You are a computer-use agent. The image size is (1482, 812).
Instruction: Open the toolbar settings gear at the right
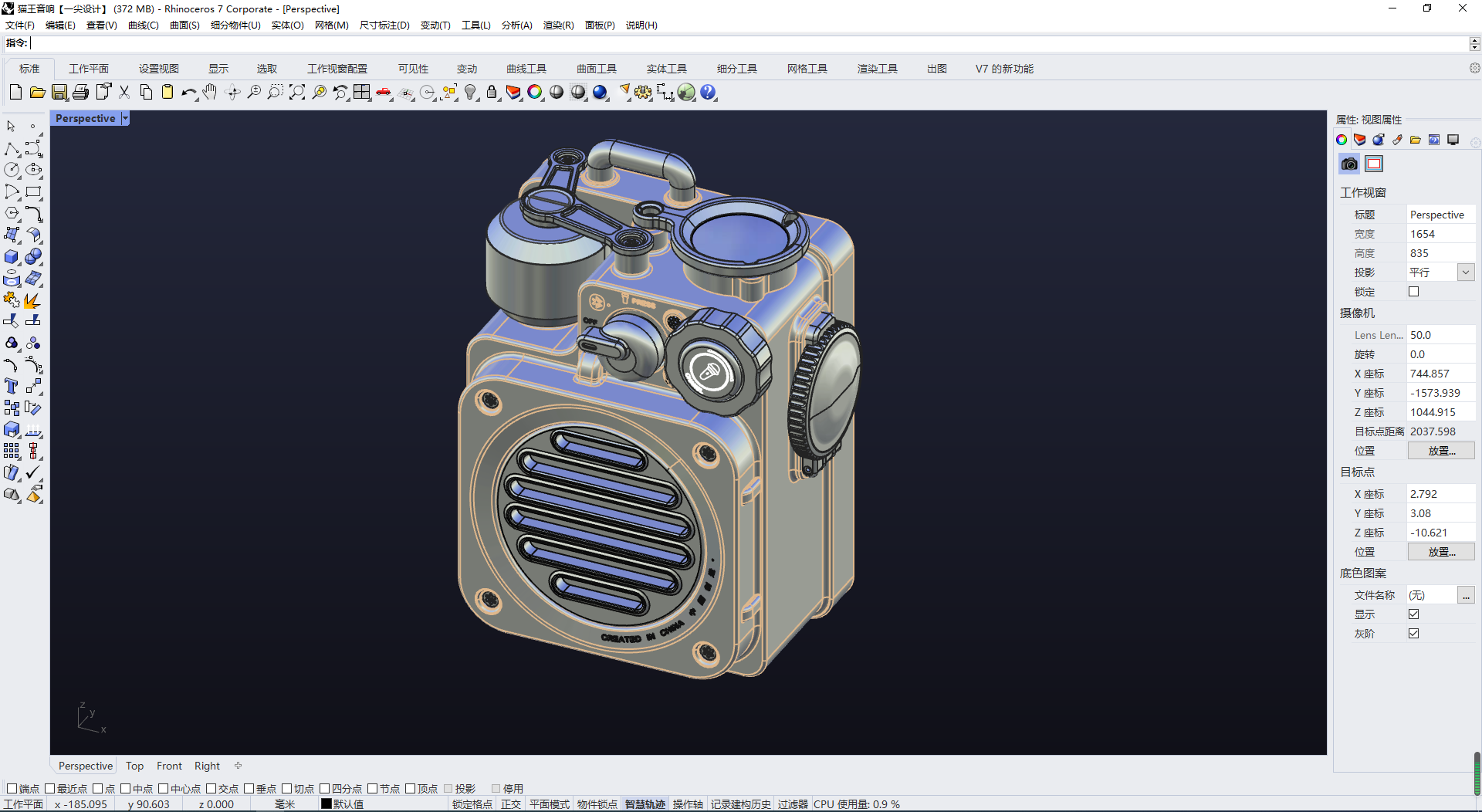(x=1474, y=68)
